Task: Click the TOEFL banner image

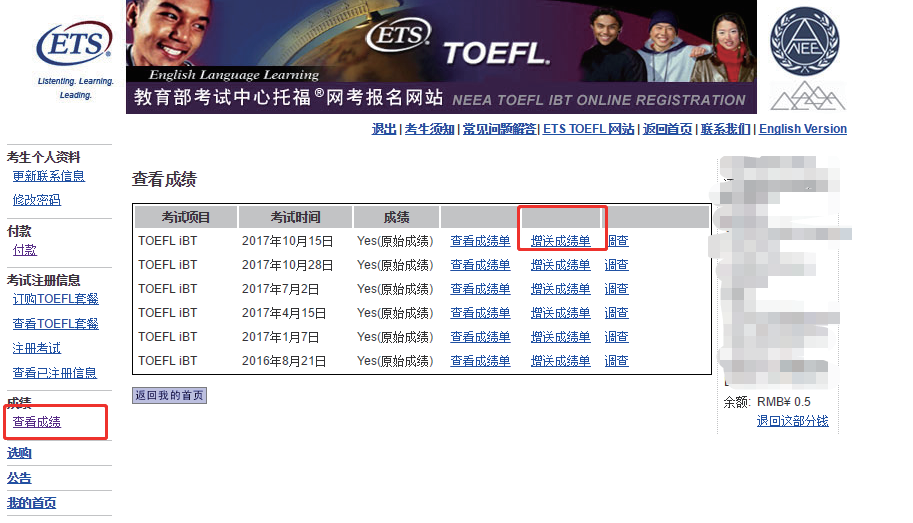Action: coord(441,56)
